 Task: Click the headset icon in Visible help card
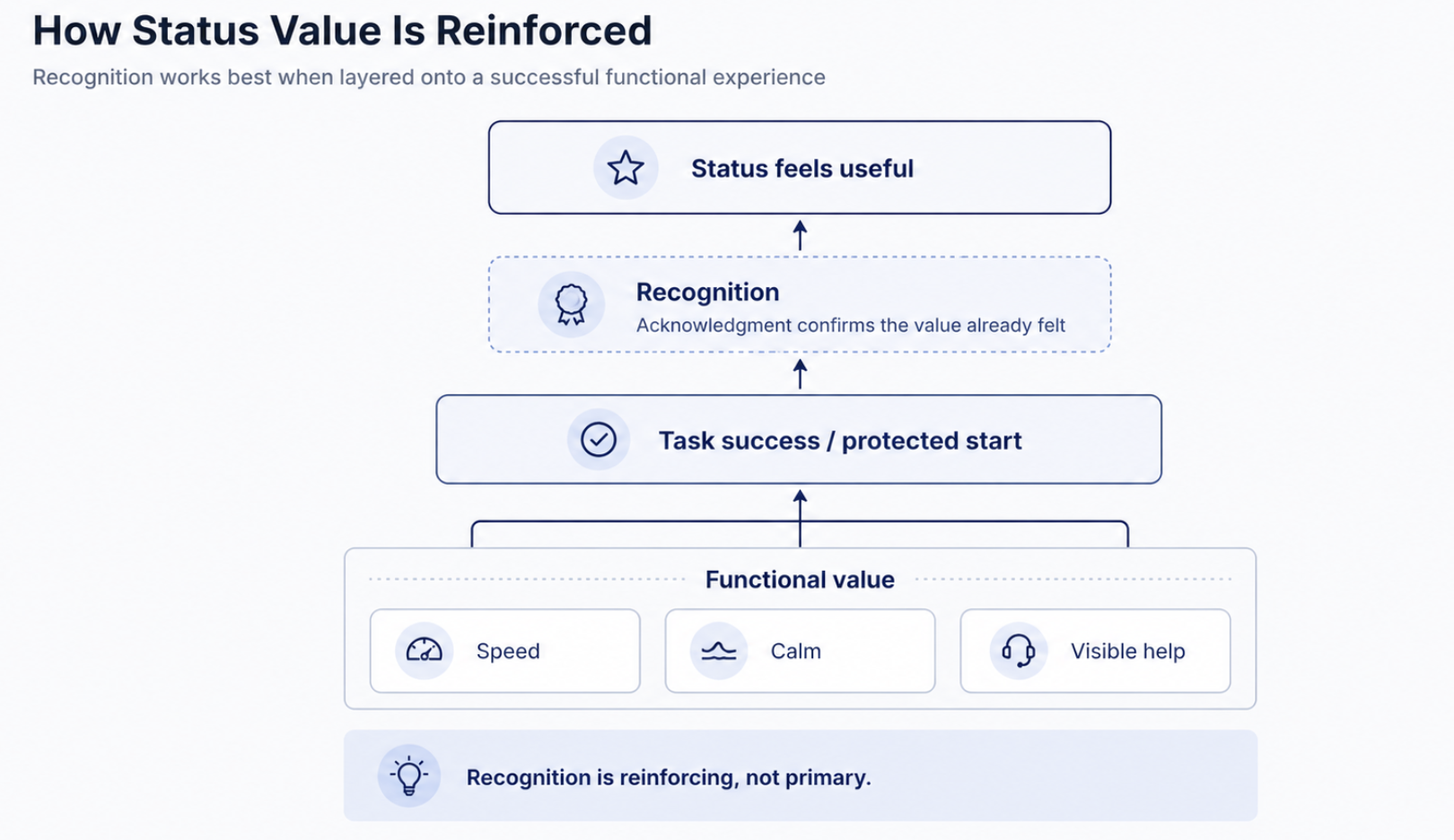click(x=1018, y=651)
